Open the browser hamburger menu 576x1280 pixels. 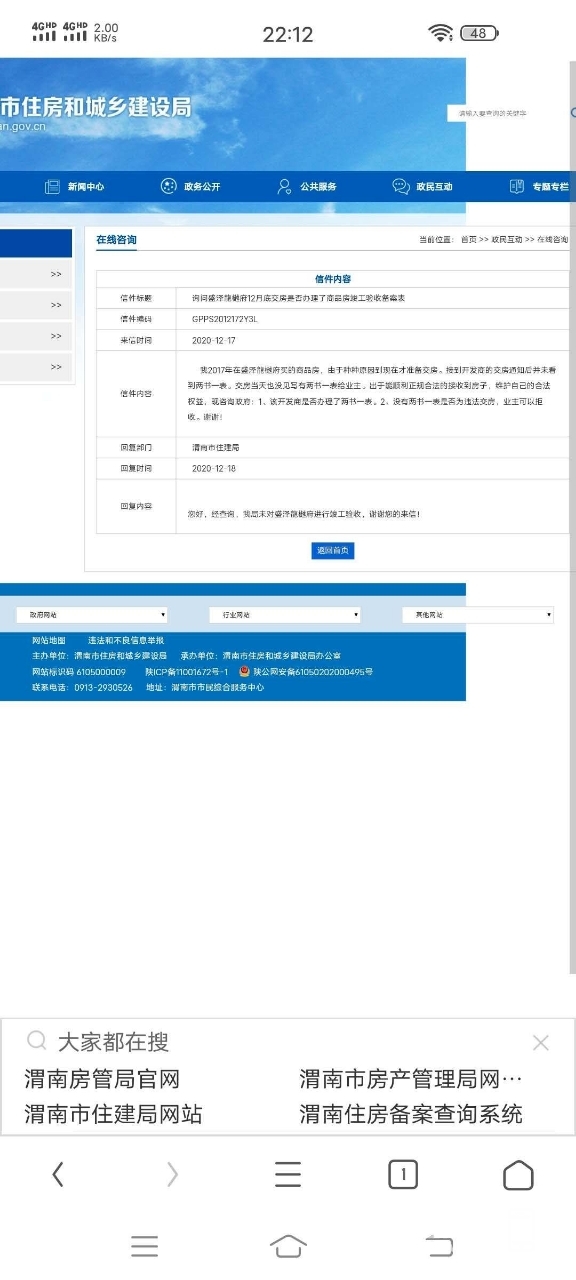click(288, 1174)
